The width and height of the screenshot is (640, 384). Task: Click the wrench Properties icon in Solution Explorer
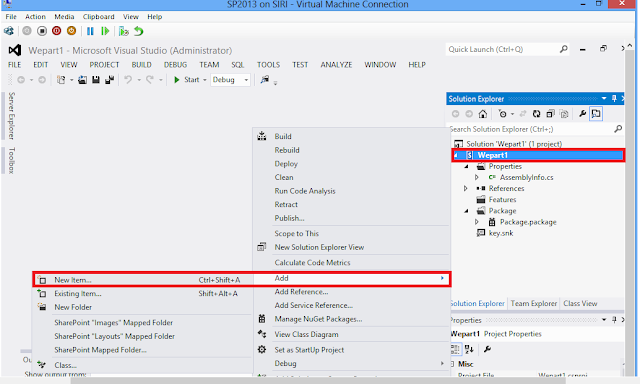582,114
